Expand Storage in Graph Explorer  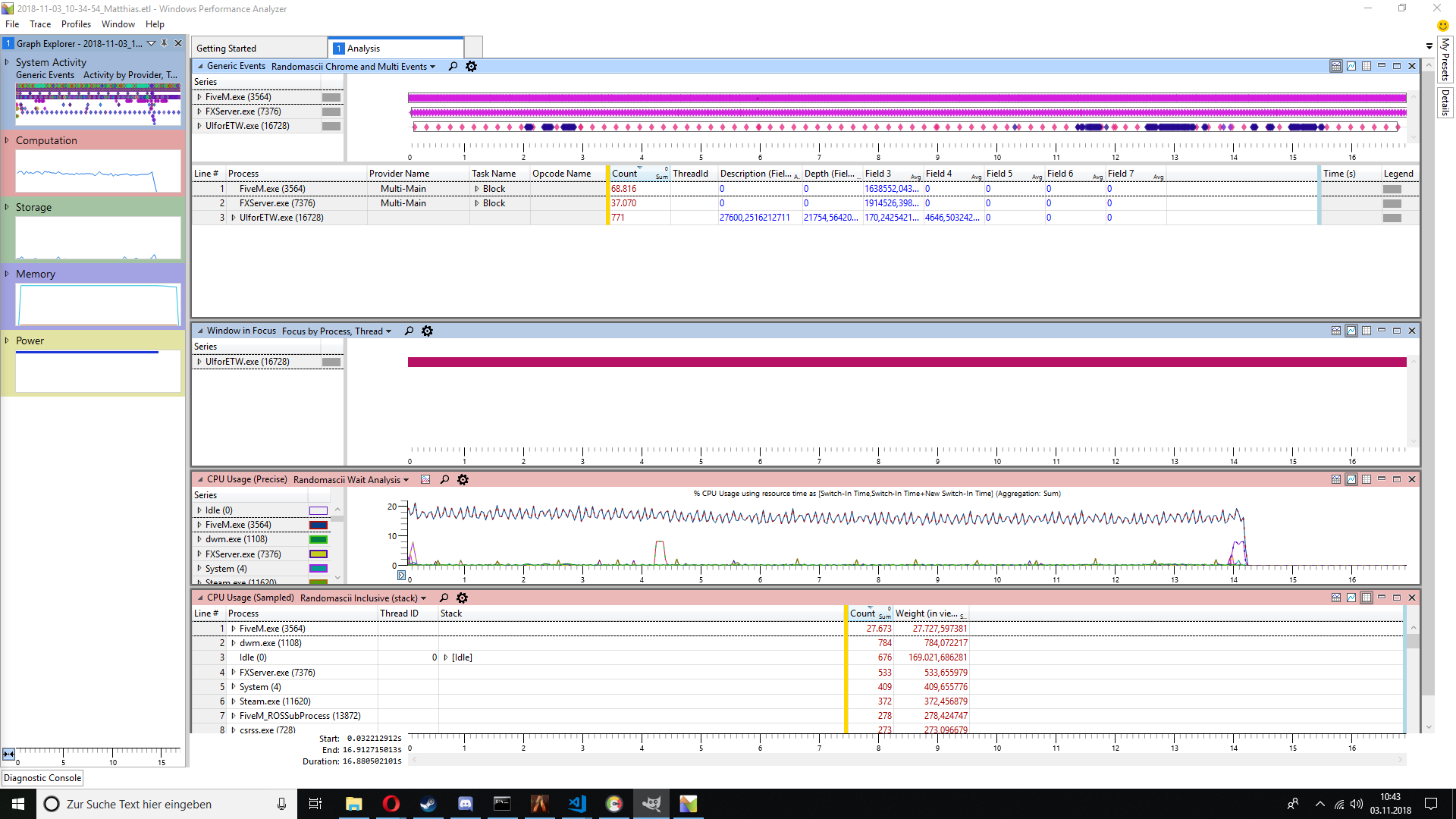coord(7,207)
